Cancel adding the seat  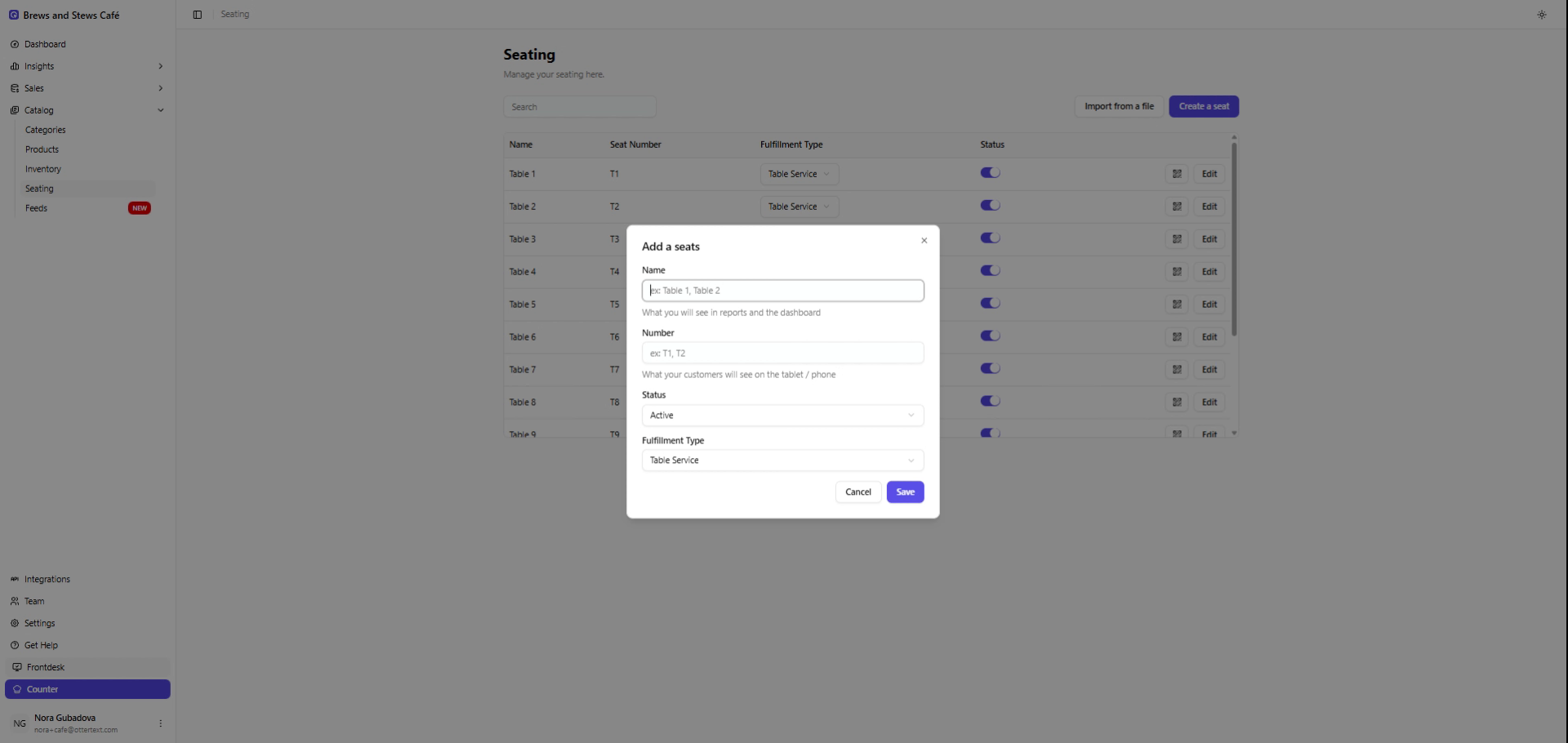857,492
